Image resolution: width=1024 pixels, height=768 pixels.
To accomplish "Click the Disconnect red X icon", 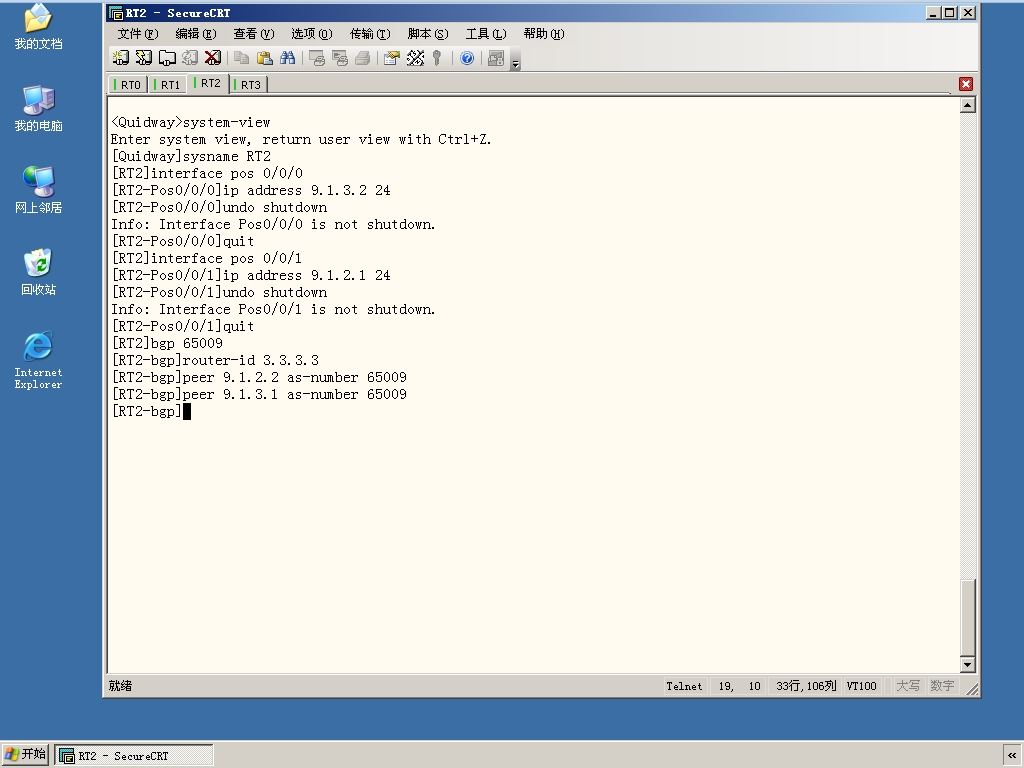I will pyautogui.click(x=213, y=58).
